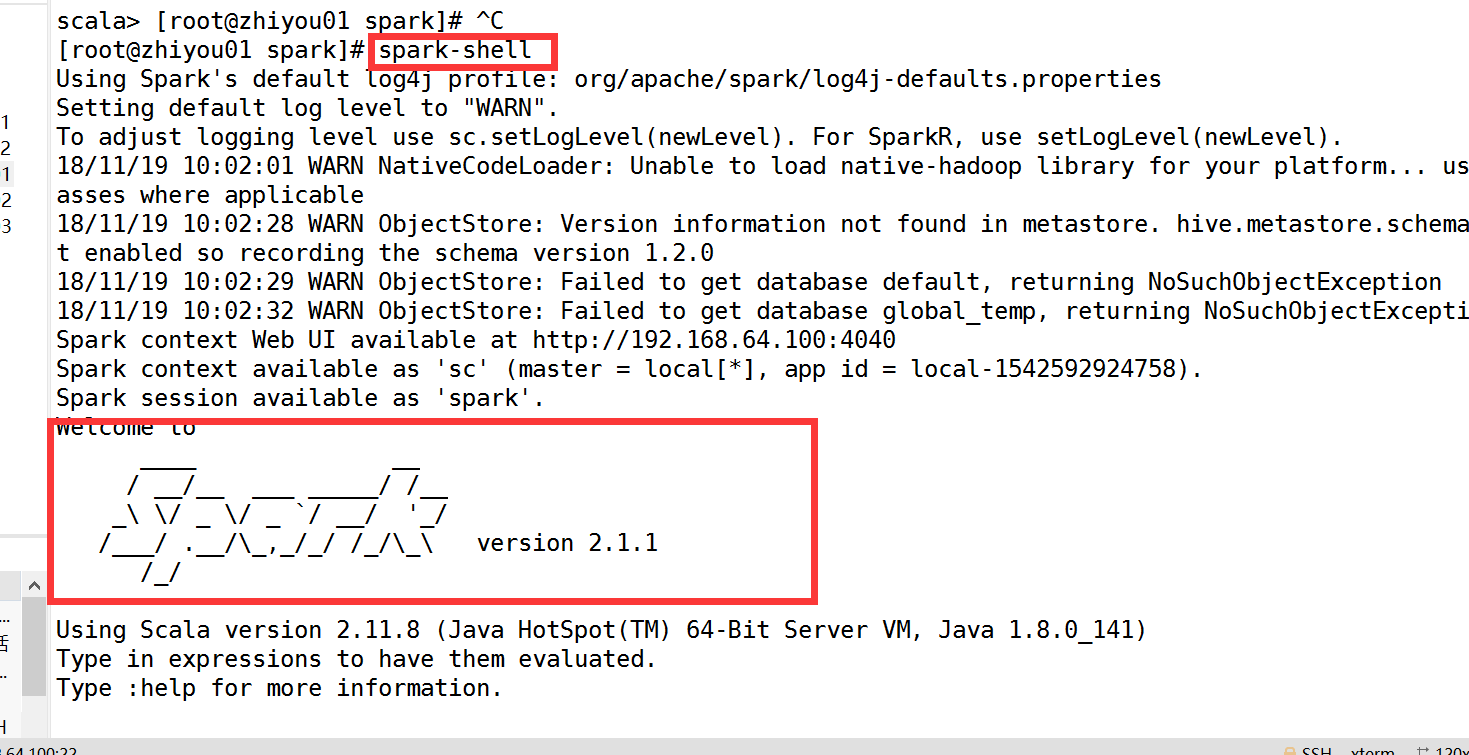The image size is (1469, 755).
Task: Click the 'To adjust logging level' line
Action: point(699,137)
